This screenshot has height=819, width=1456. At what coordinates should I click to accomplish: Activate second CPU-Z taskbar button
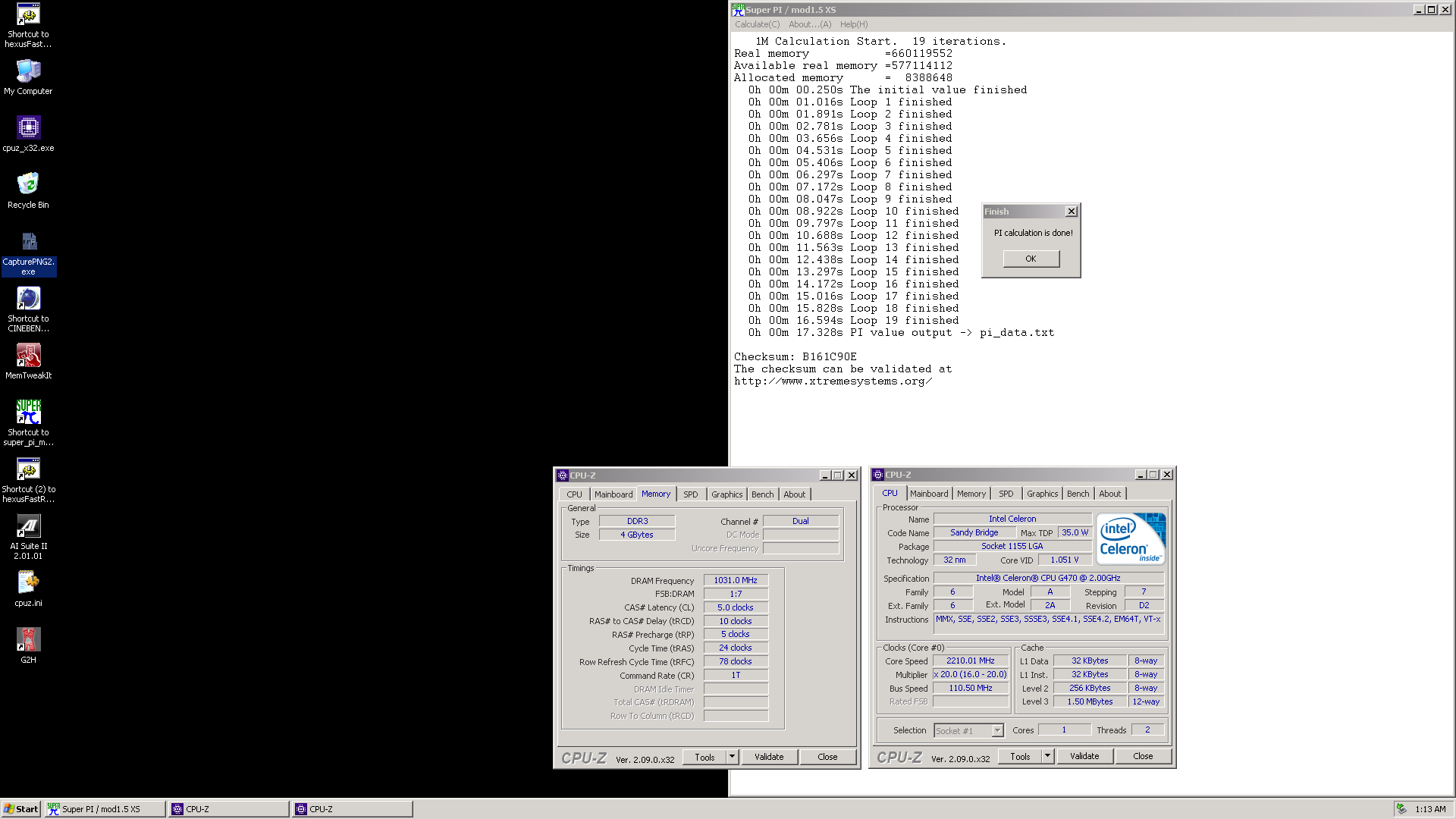[x=353, y=809]
